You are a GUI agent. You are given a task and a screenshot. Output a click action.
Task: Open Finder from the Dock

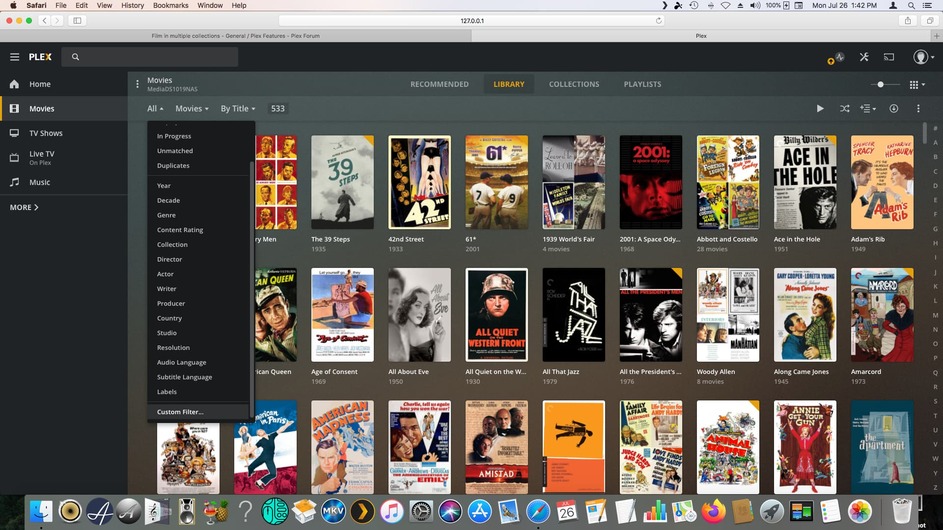click(41, 512)
